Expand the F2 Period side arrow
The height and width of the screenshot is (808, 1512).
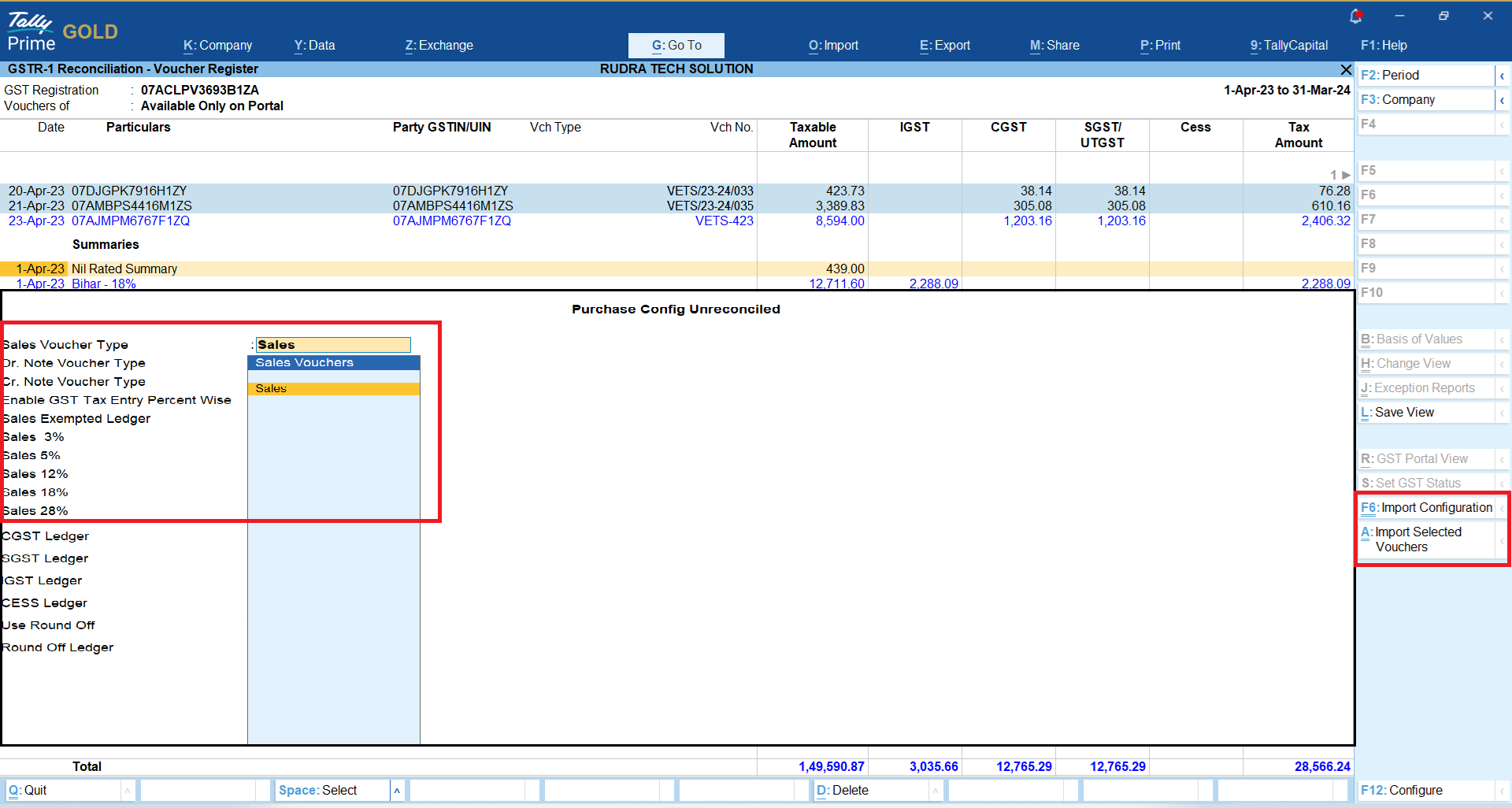(1502, 76)
